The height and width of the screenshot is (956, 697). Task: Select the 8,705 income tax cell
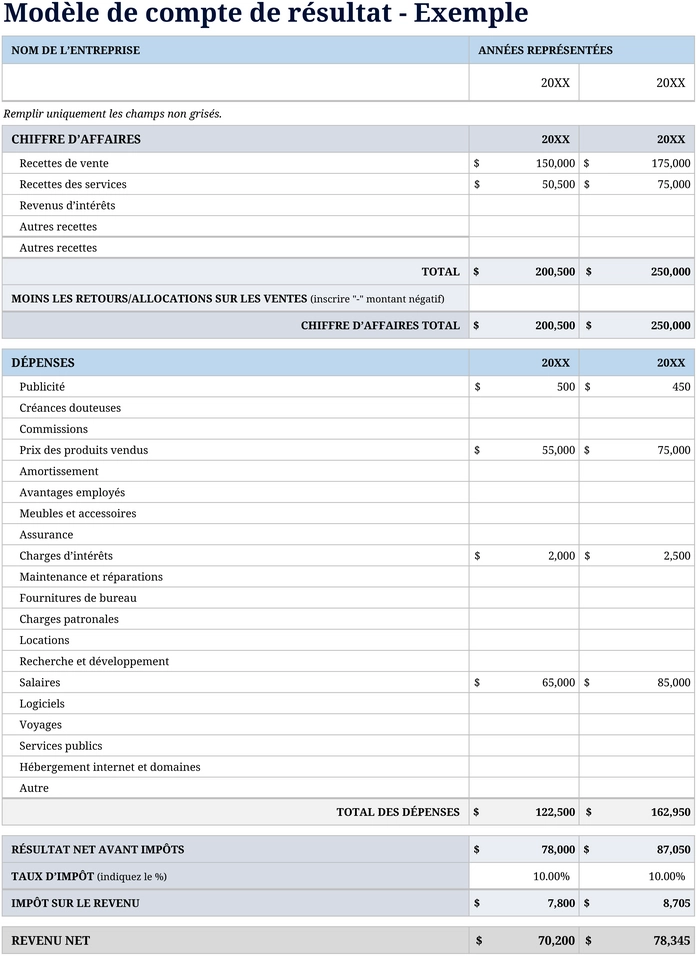(x=637, y=904)
